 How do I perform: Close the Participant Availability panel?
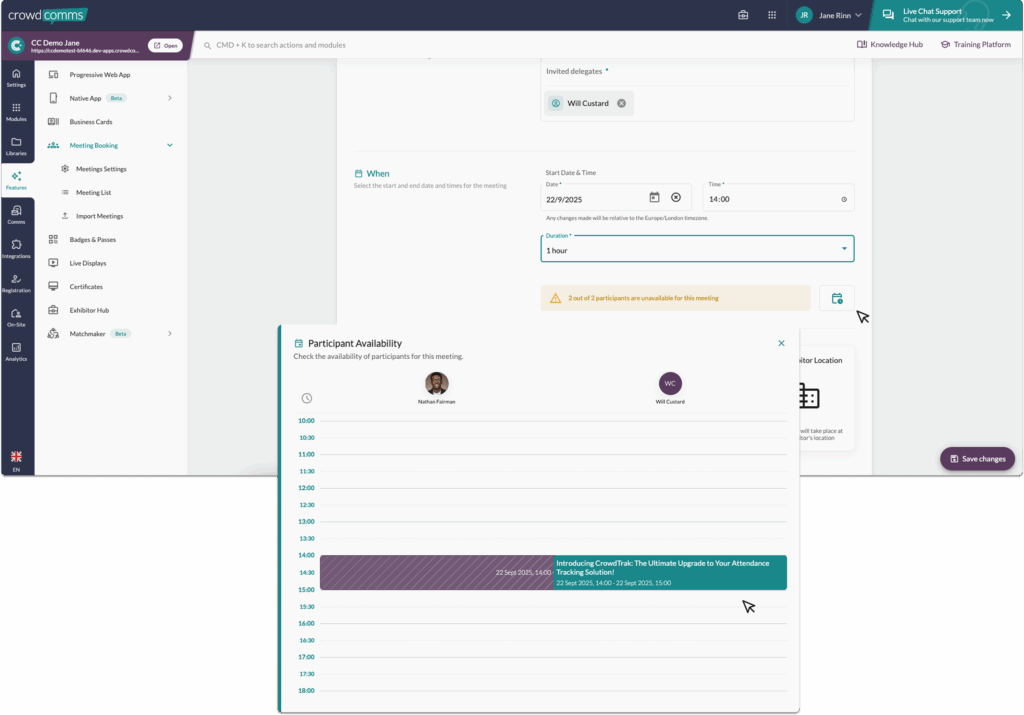(782, 343)
